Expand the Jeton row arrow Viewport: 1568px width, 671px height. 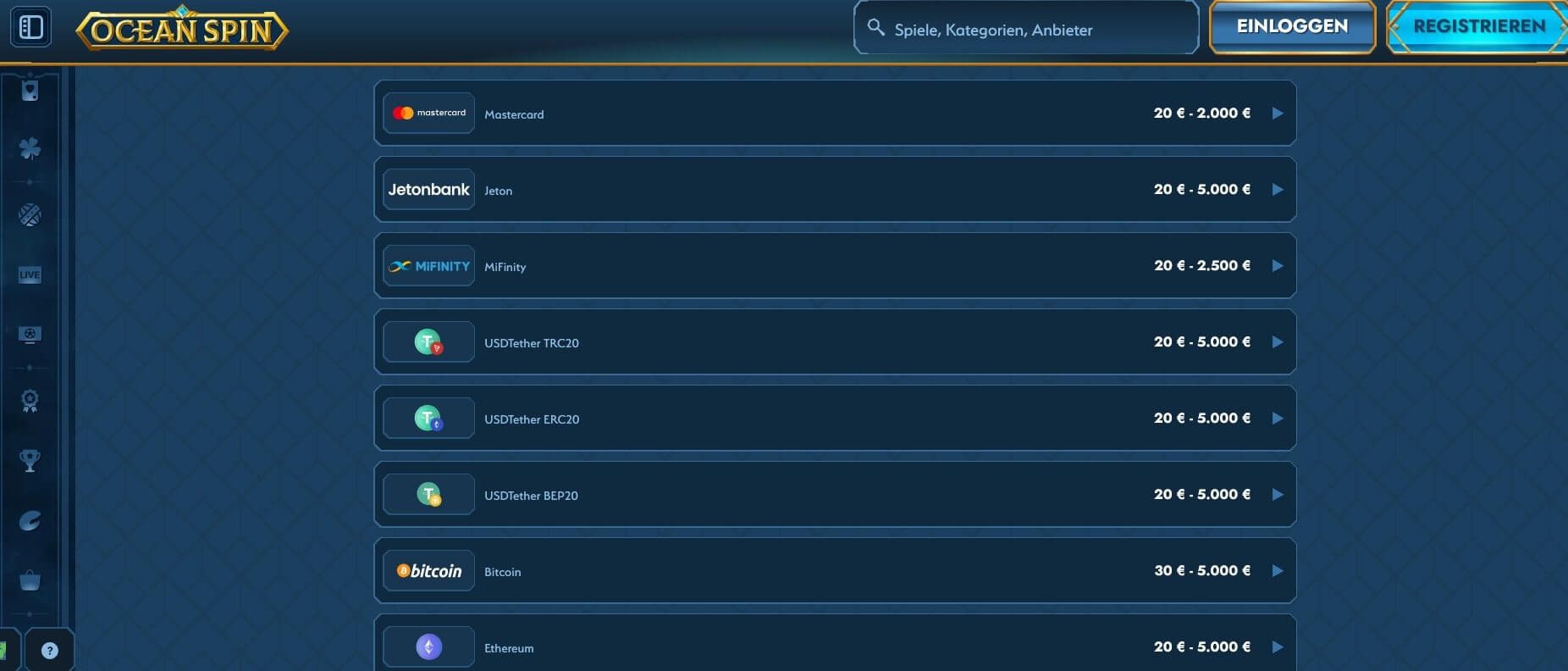point(1278,189)
